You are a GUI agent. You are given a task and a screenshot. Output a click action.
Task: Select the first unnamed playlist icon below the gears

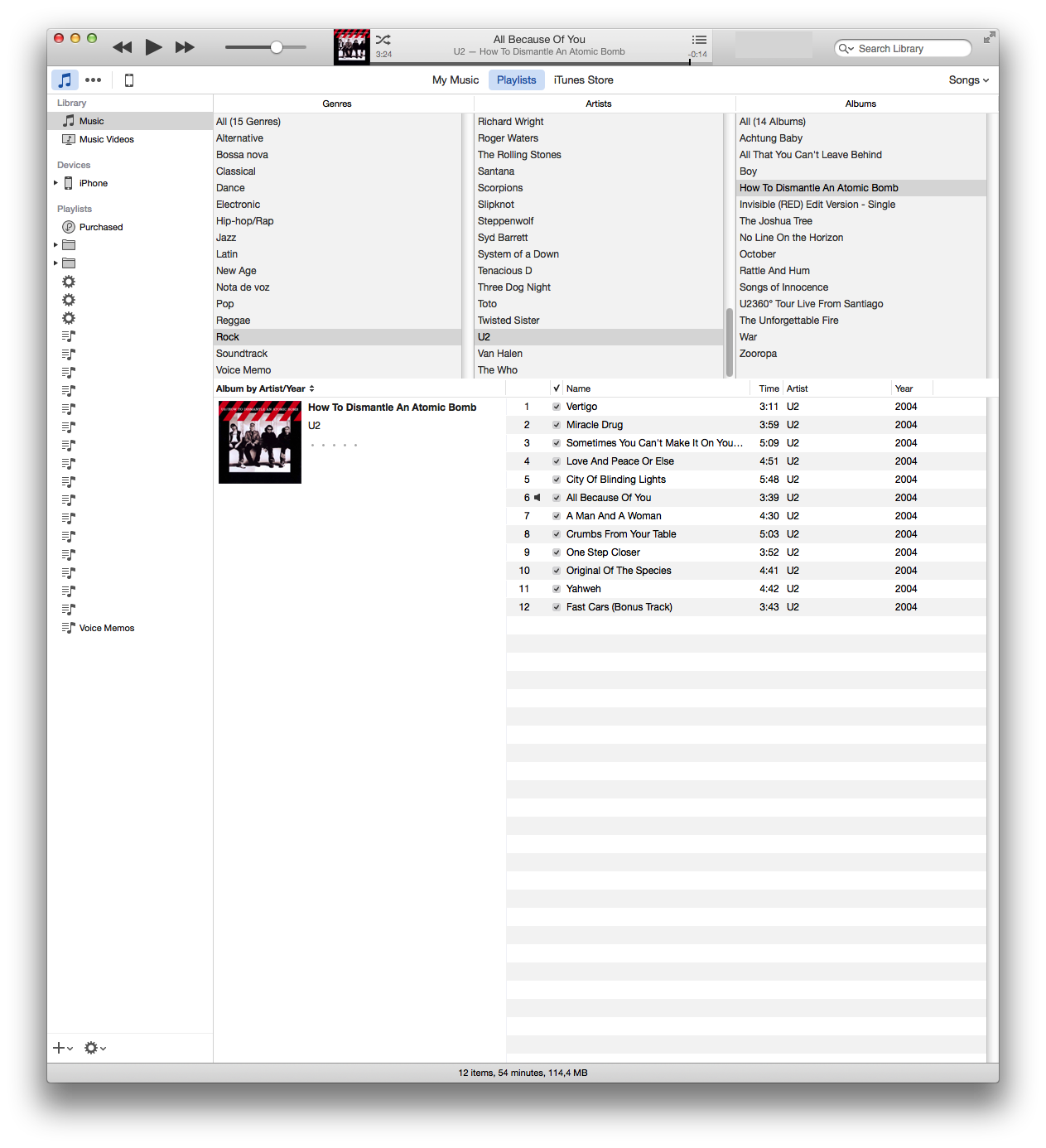tap(69, 336)
